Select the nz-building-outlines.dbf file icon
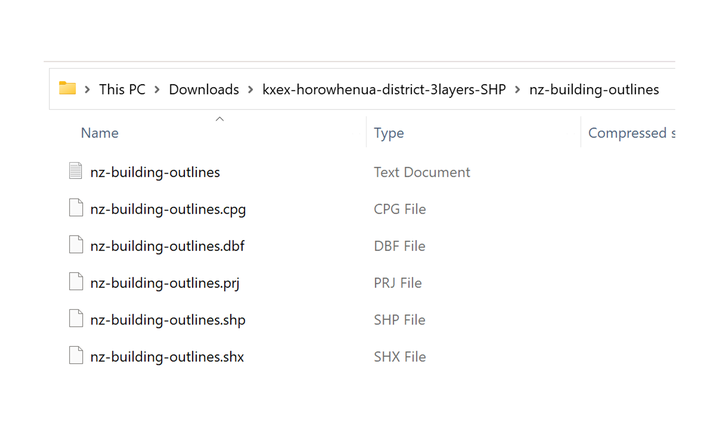 click(76, 245)
